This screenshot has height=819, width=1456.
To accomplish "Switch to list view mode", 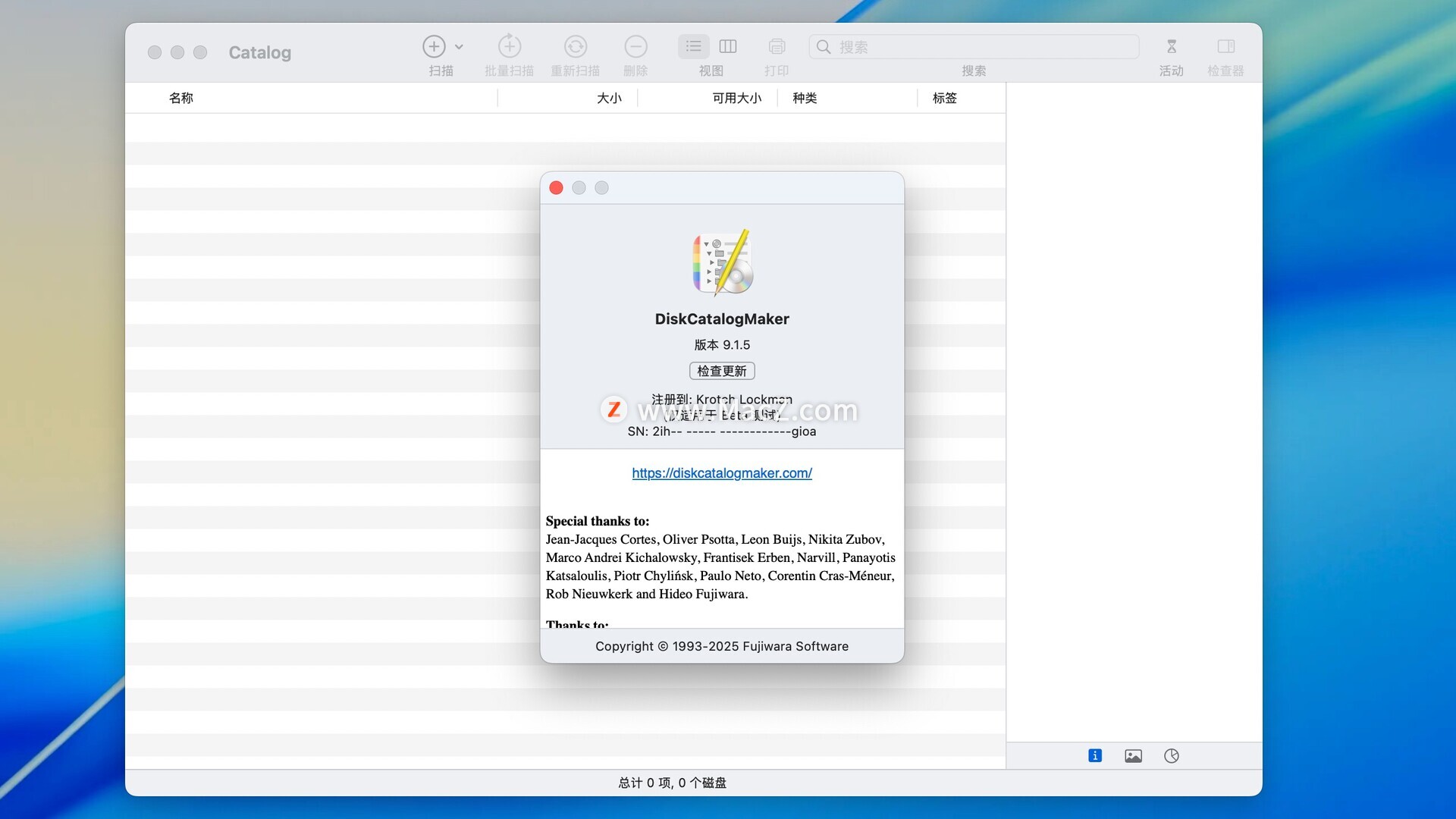I will pyautogui.click(x=693, y=46).
